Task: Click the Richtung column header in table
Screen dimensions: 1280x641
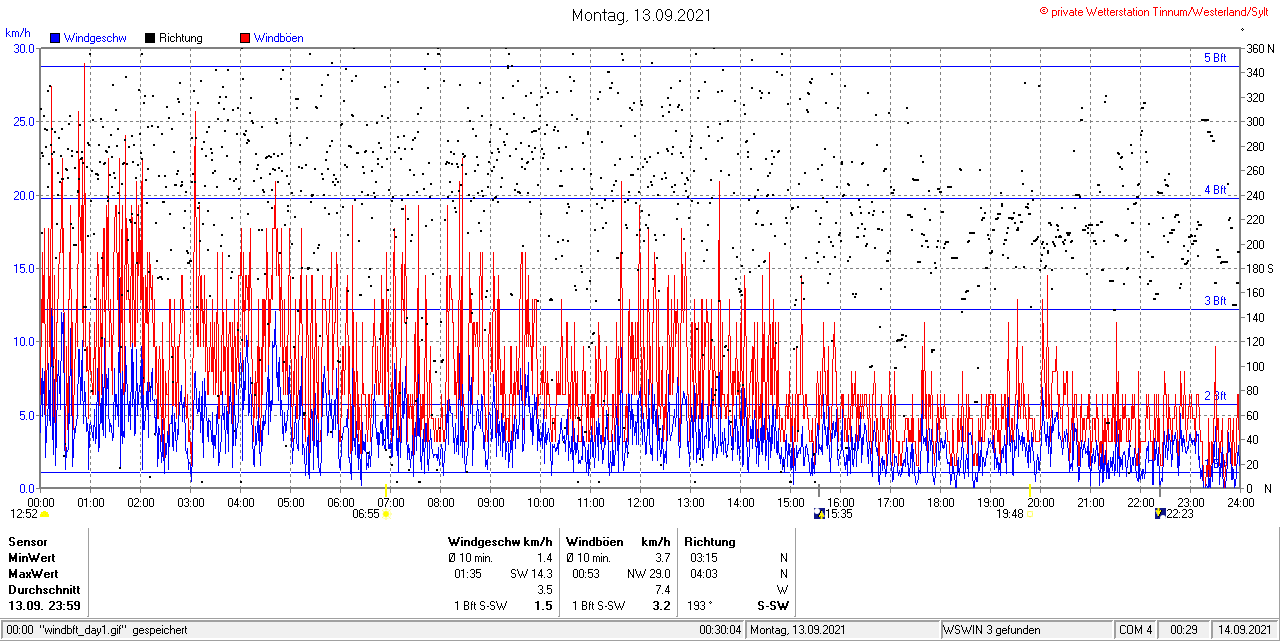Action: 710,542
